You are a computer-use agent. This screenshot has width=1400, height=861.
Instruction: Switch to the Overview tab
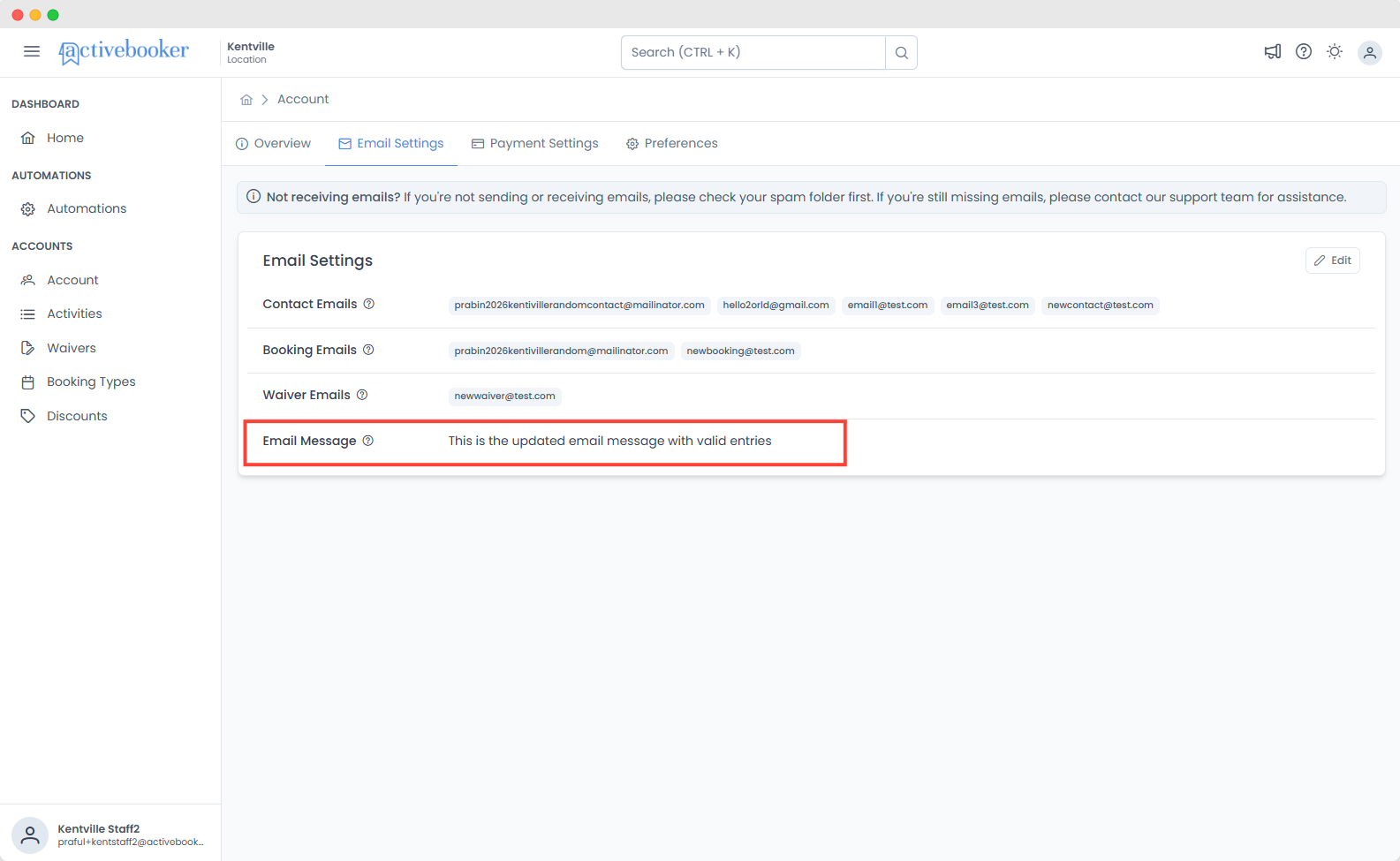(x=273, y=143)
